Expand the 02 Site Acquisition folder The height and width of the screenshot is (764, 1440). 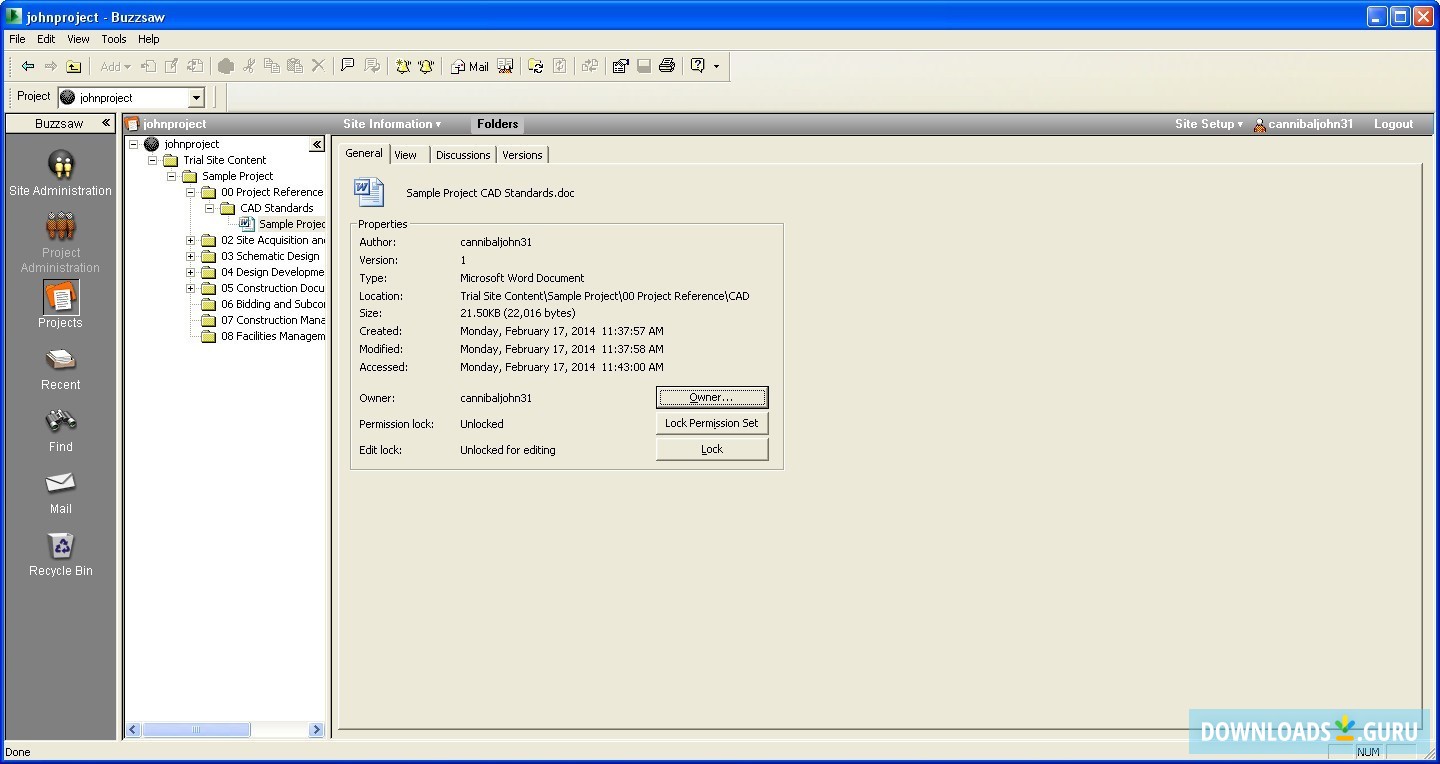click(x=190, y=240)
